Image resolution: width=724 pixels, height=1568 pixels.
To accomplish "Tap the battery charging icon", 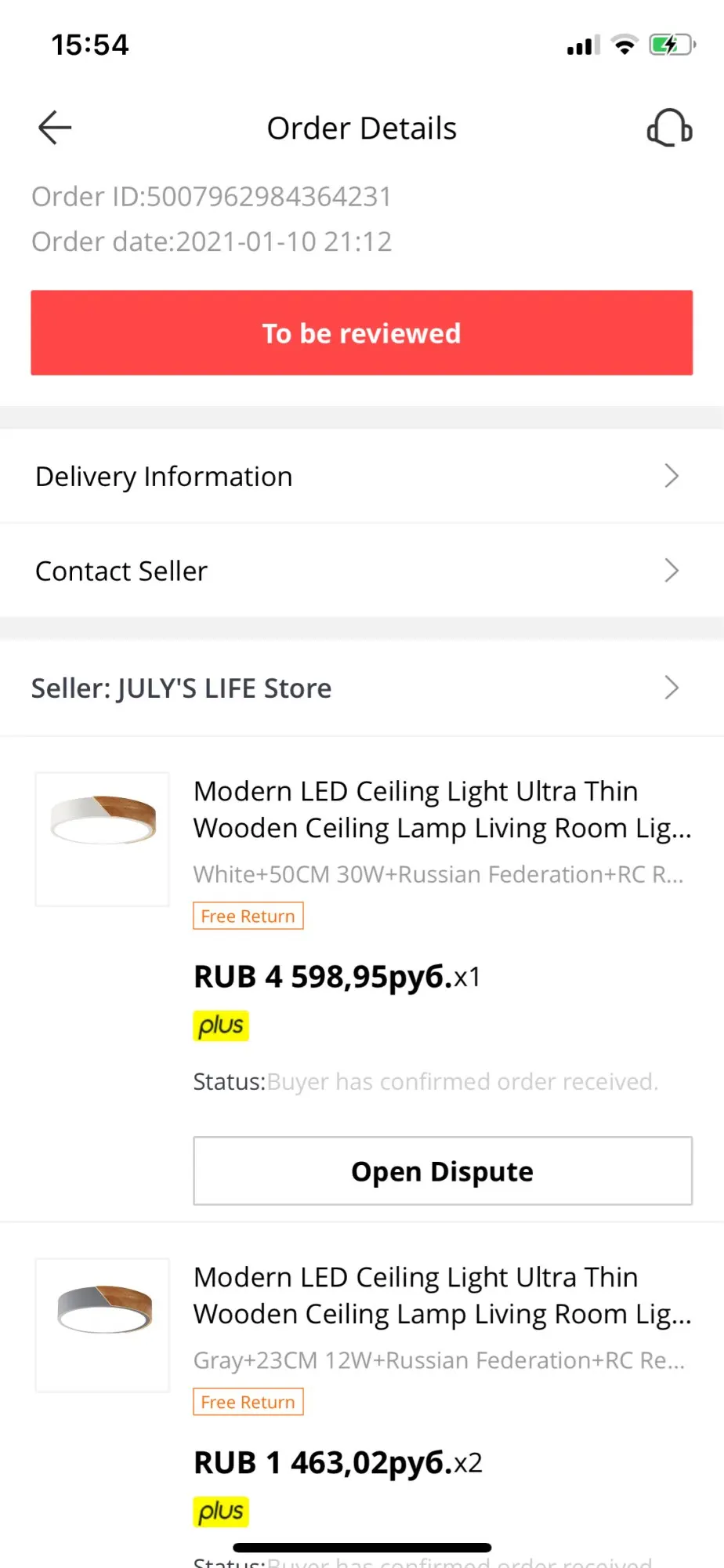I will tap(672, 45).
